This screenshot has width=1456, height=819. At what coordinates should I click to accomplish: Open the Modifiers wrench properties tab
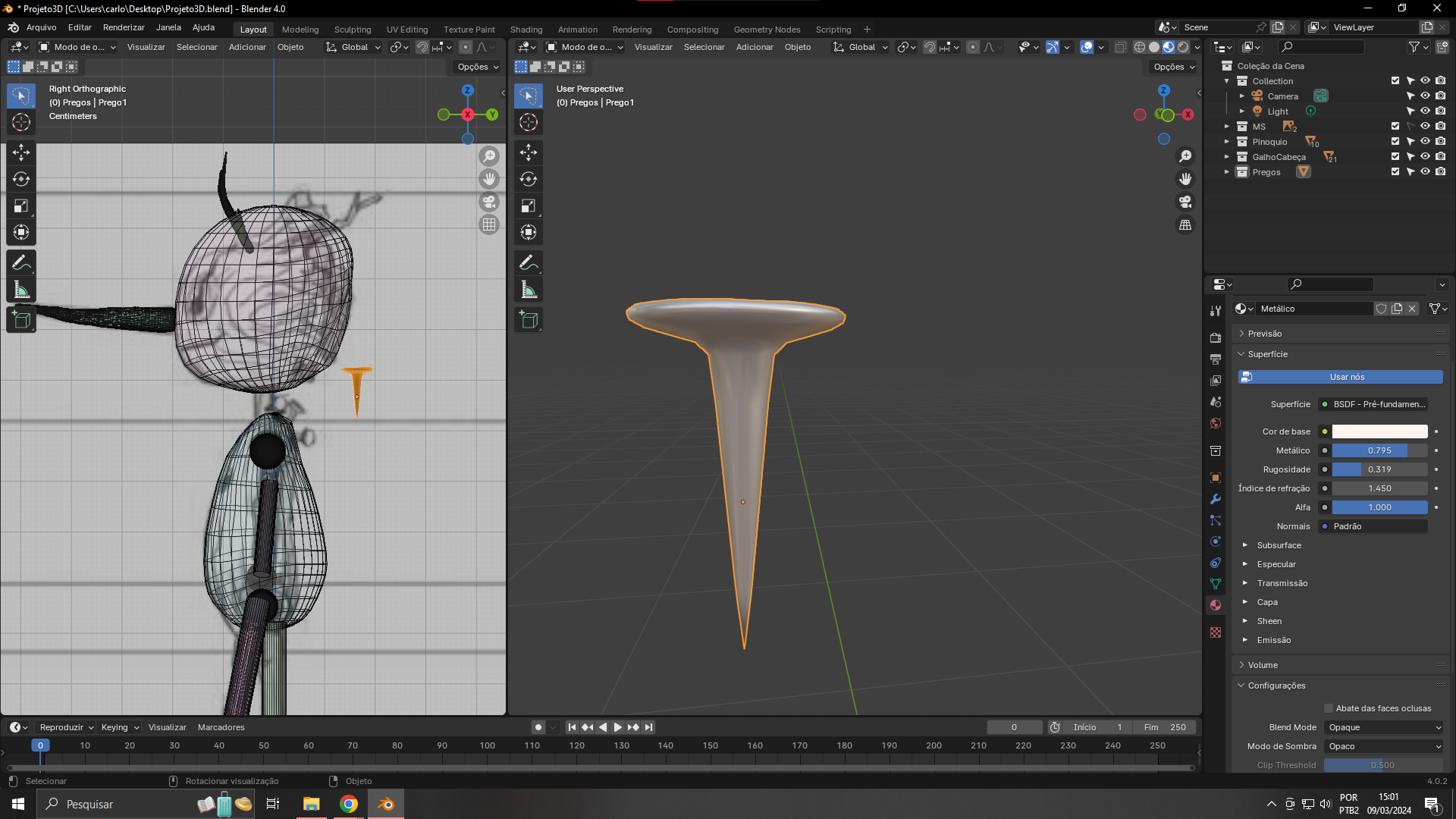coord(1216,499)
